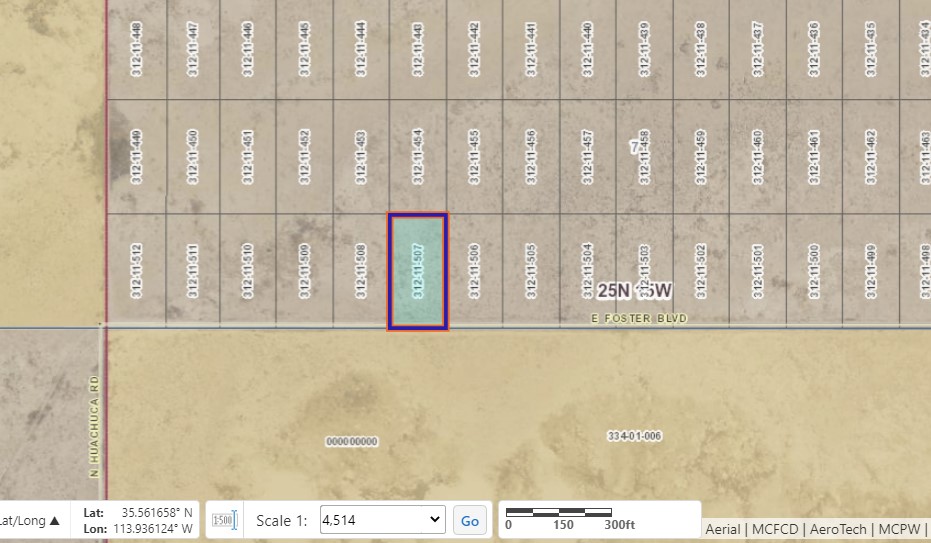Image resolution: width=931 pixels, height=543 pixels.
Task: Click the E Foster Blvd street label
Action: (638, 318)
